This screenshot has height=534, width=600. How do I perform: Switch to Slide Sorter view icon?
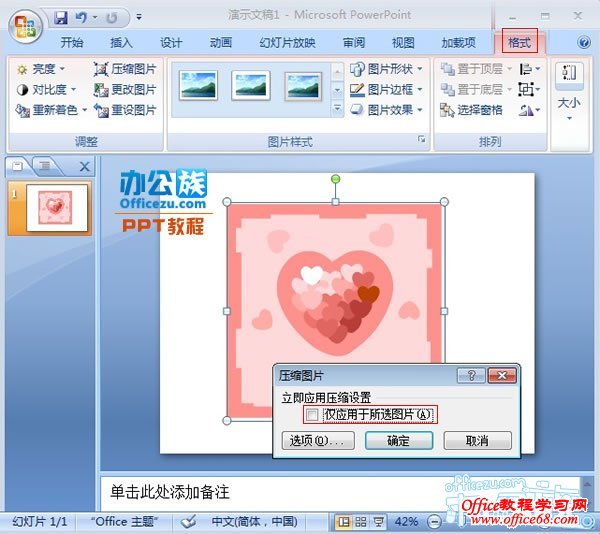pyautogui.click(x=360, y=522)
